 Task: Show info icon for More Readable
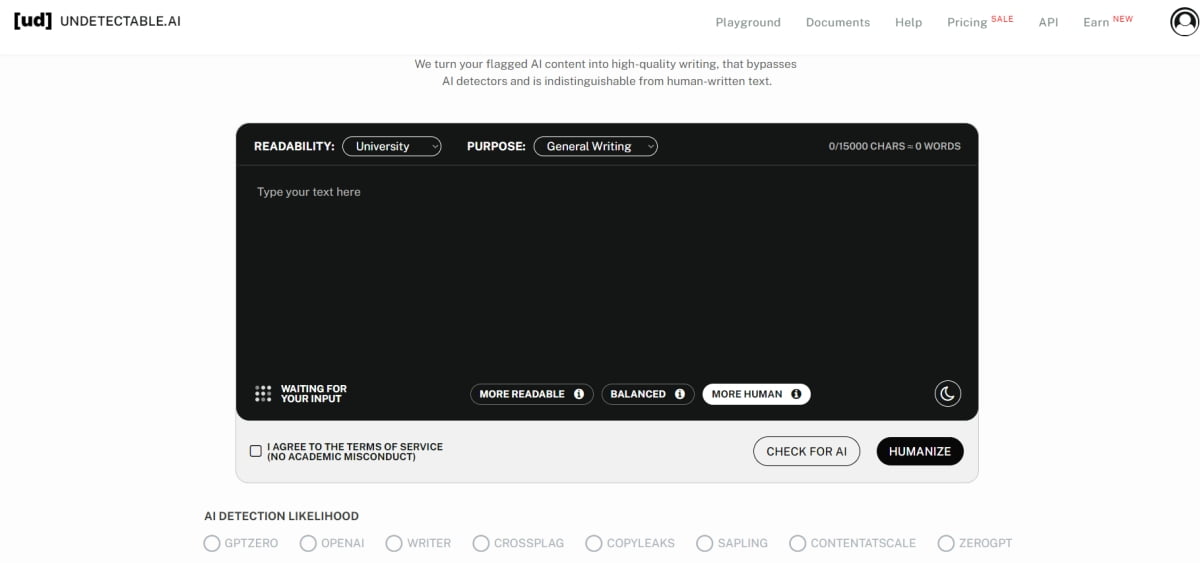pos(578,394)
